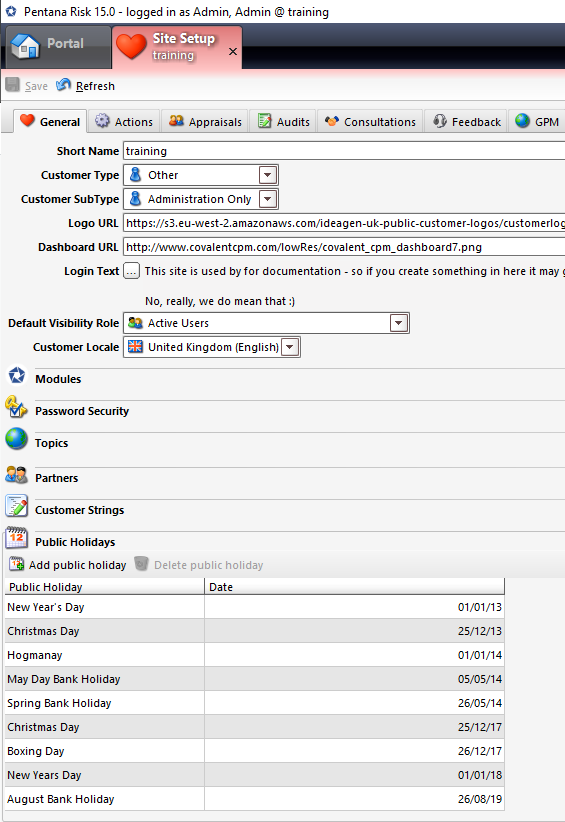Select the August Bank Holiday row

tap(255, 799)
